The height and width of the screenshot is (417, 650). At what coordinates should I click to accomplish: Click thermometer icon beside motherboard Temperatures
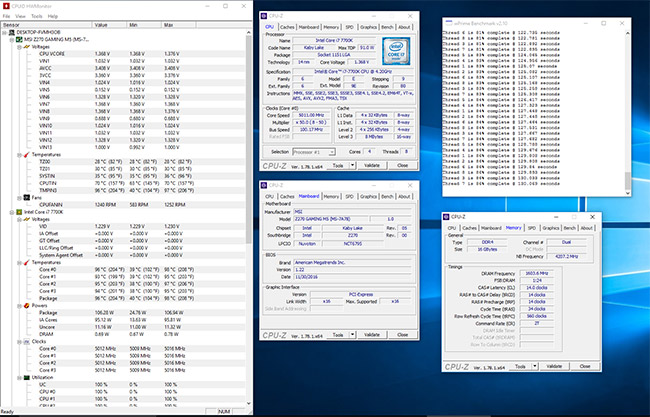coord(27,155)
